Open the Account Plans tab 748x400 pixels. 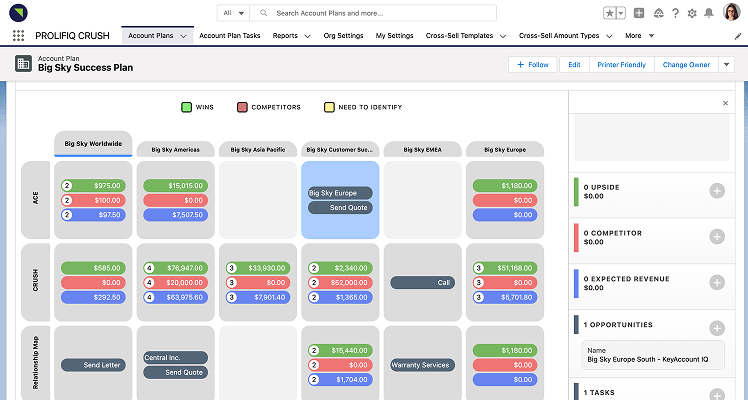pos(151,35)
